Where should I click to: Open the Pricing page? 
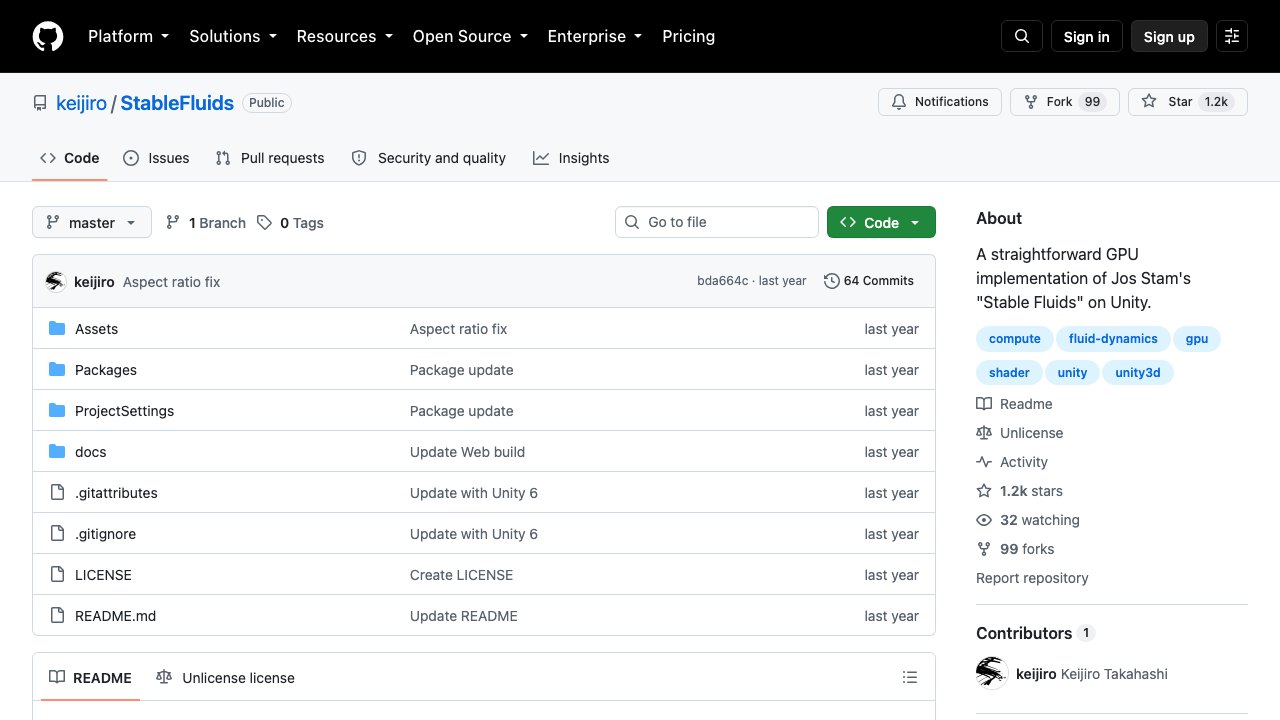click(688, 36)
